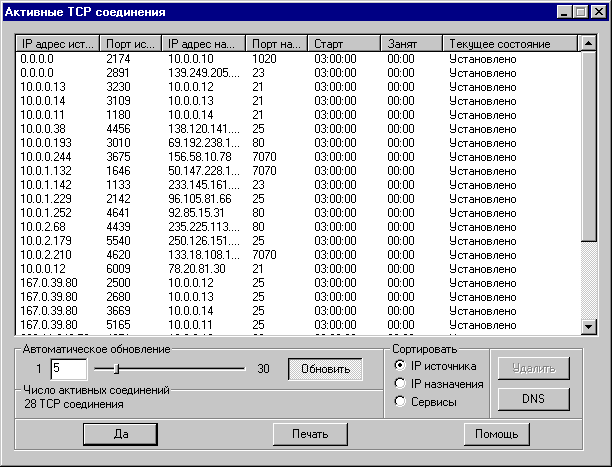Click the Печать button
Viewport: 612px width, 467px height.
(310, 434)
